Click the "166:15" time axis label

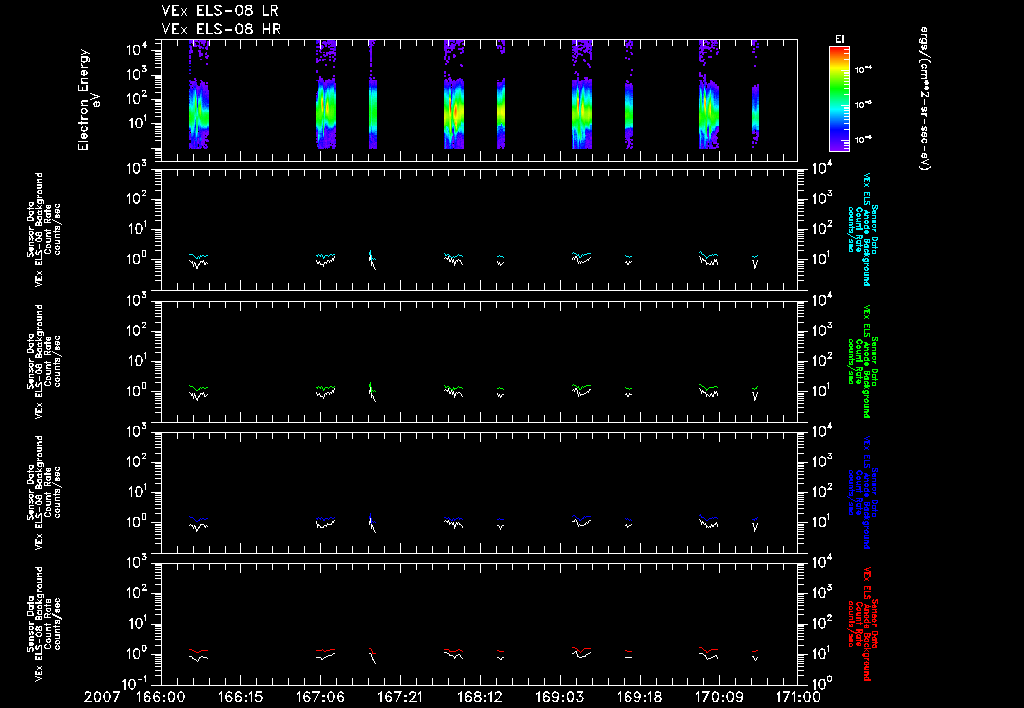click(x=240, y=697)
